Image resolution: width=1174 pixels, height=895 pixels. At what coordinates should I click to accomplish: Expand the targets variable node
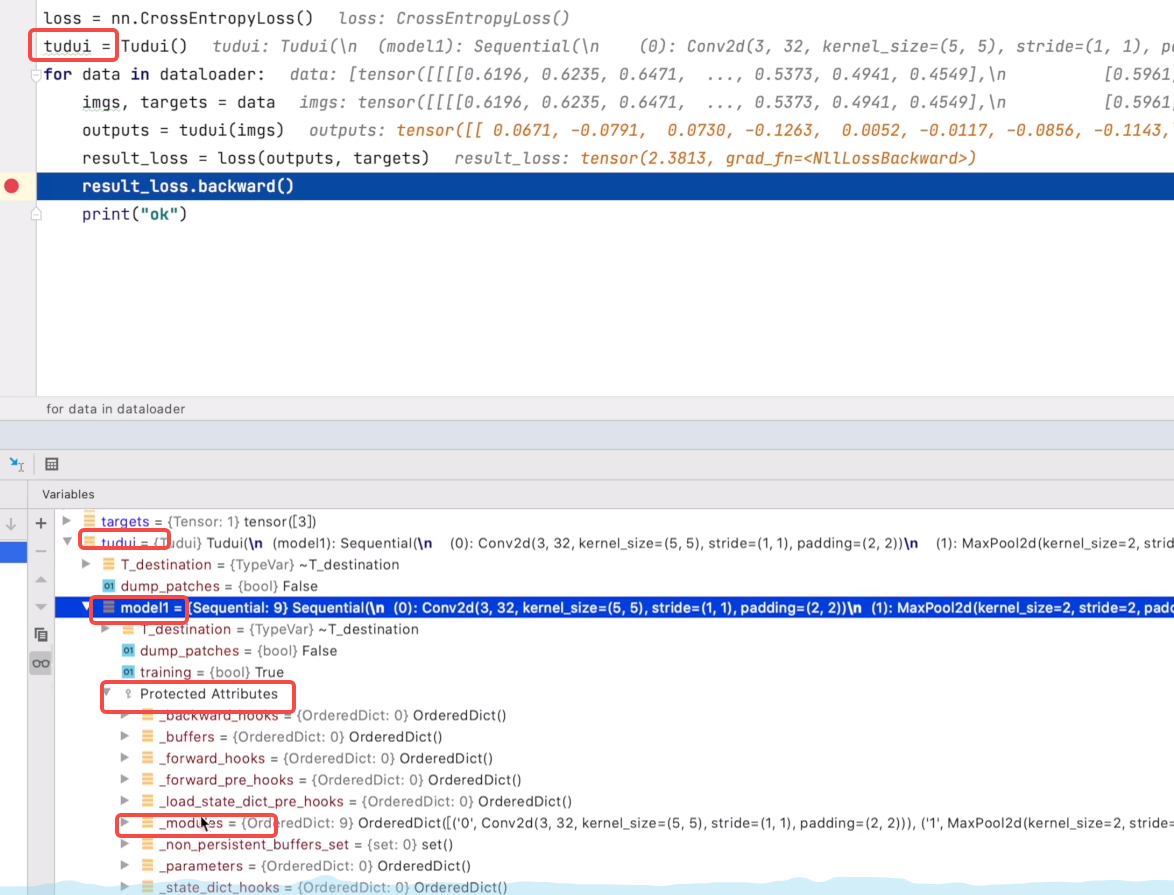pos(67,520)
